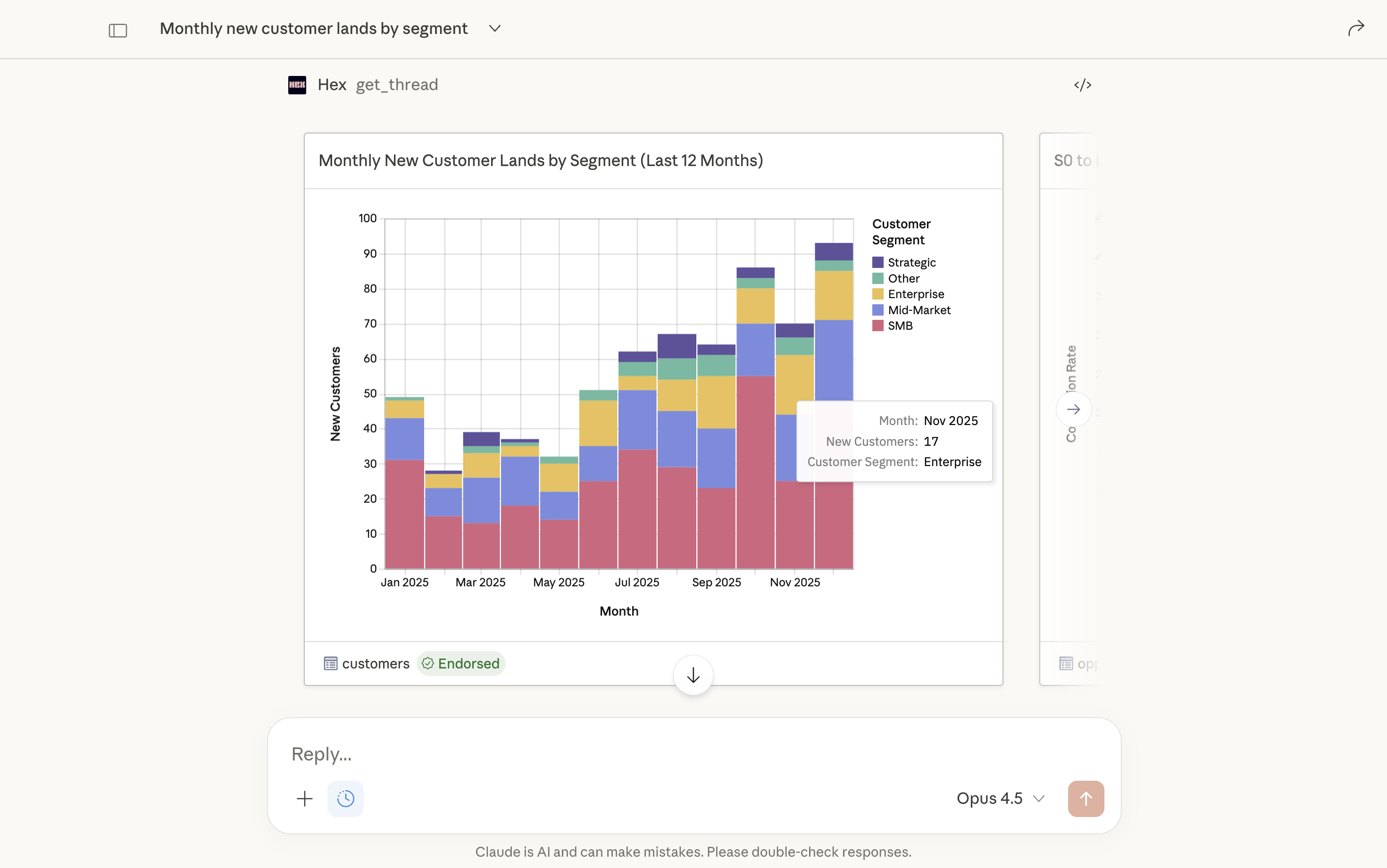Open the conversation title dropdown chevron
1387x868 pixels.
[x=495, y=28]
